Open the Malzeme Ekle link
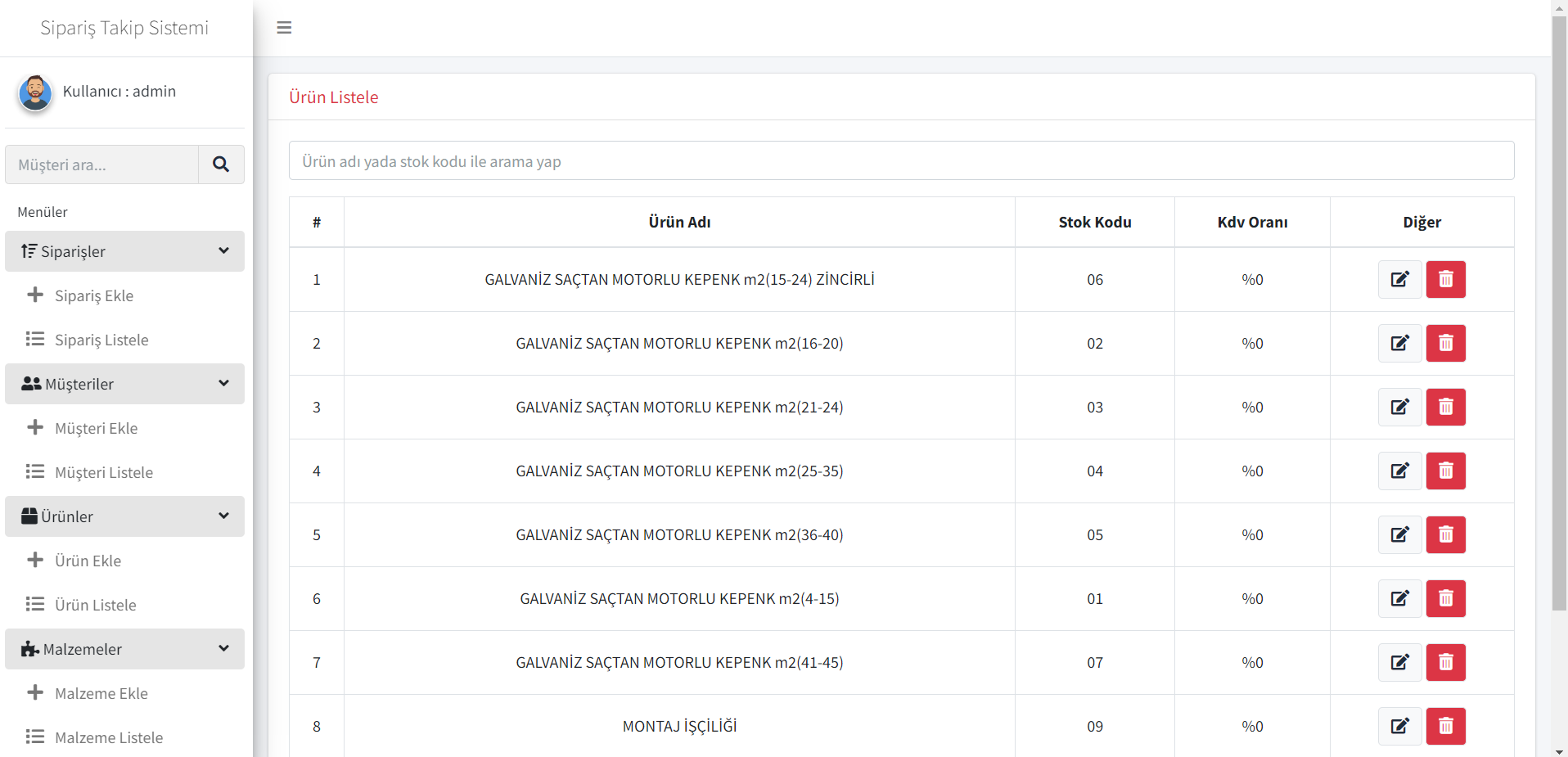The image size is (1568, 757). (101, 693)
